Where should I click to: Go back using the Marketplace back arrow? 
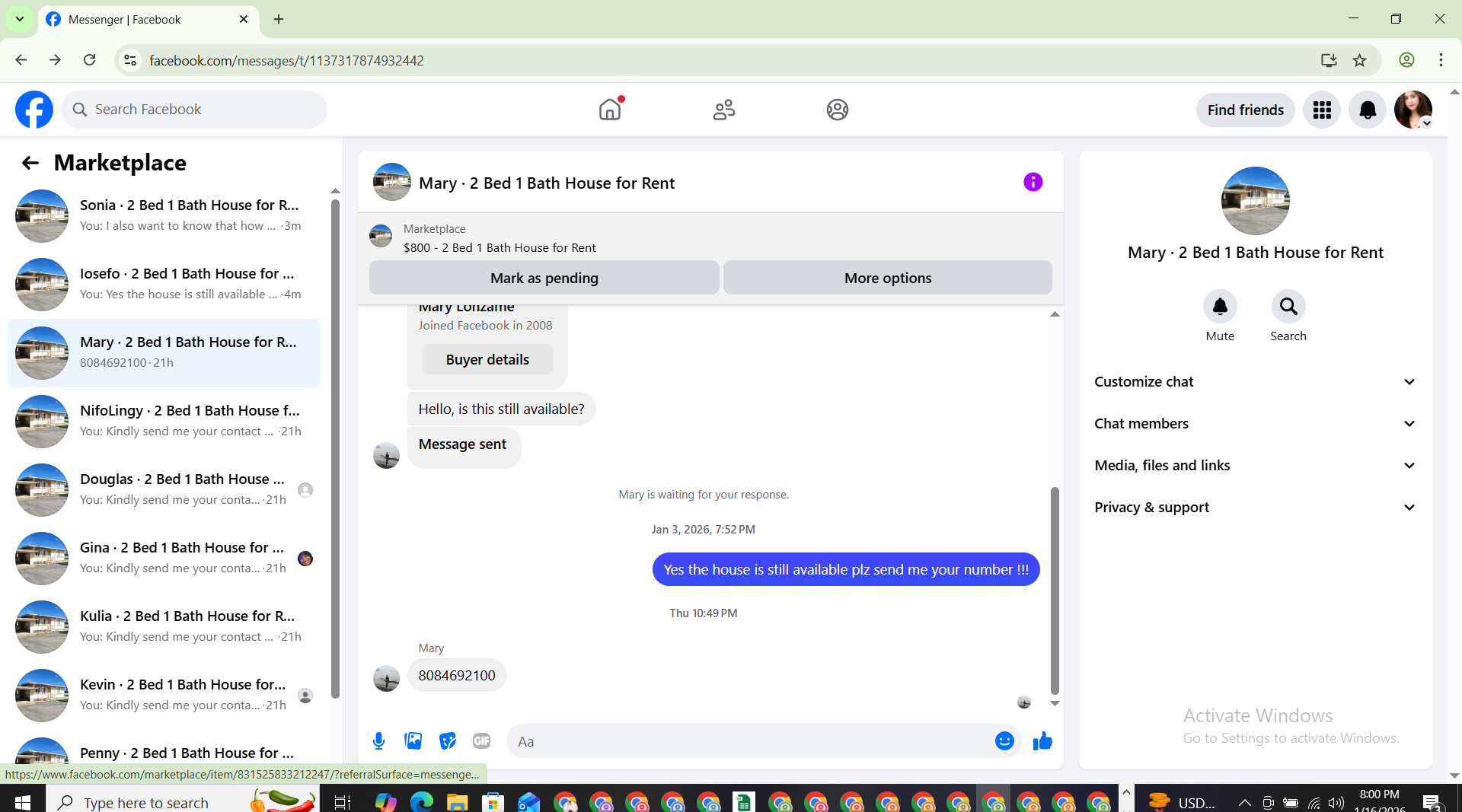pyautogui.click(x=30, y=163)
